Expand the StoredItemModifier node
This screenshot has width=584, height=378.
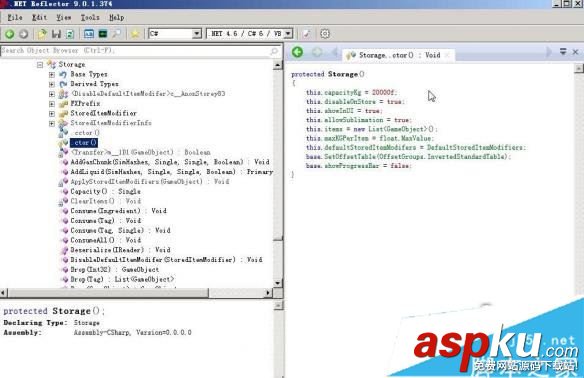click(52, 114)
